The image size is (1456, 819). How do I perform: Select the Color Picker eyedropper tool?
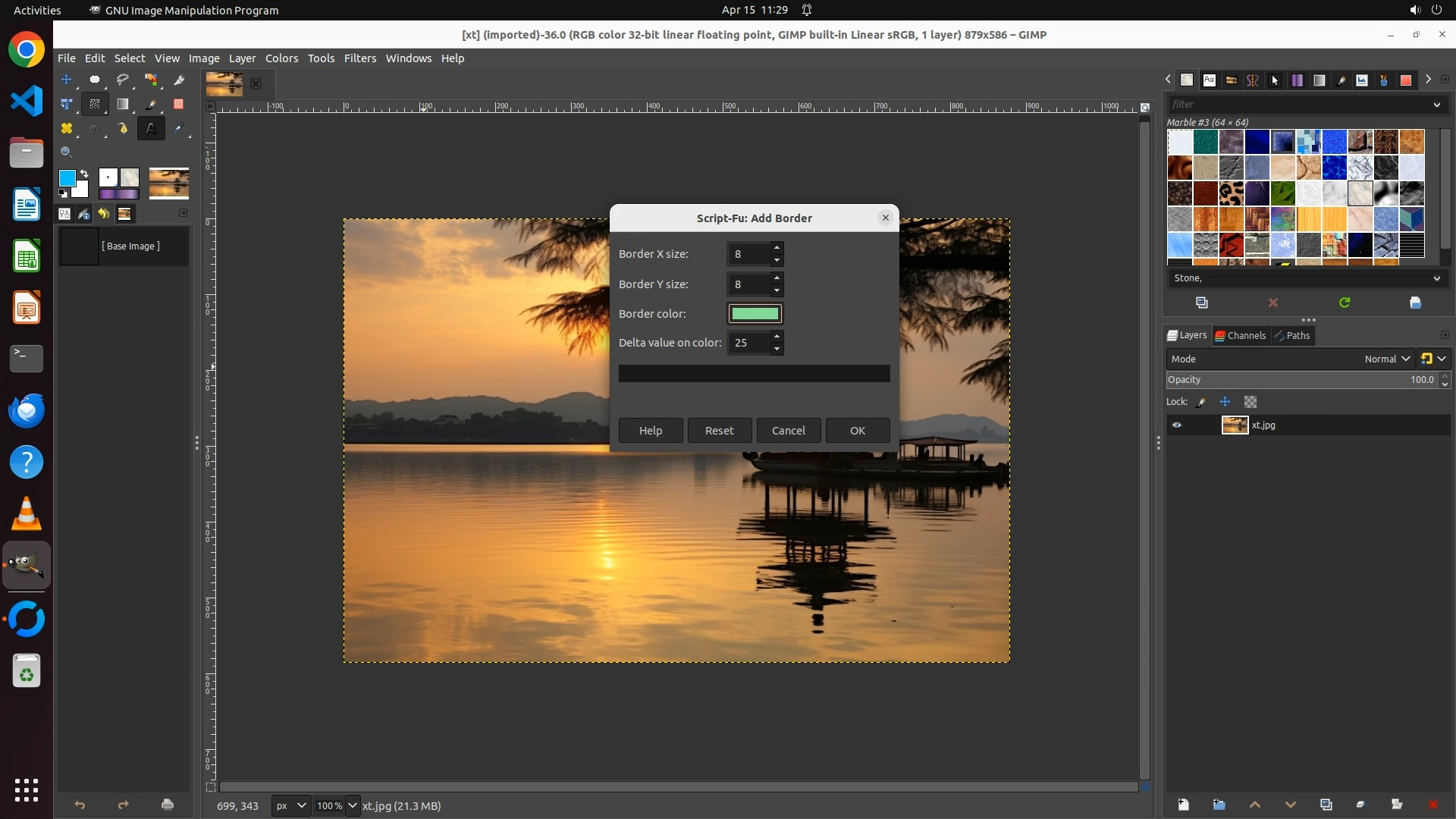(x=178, y=128)
